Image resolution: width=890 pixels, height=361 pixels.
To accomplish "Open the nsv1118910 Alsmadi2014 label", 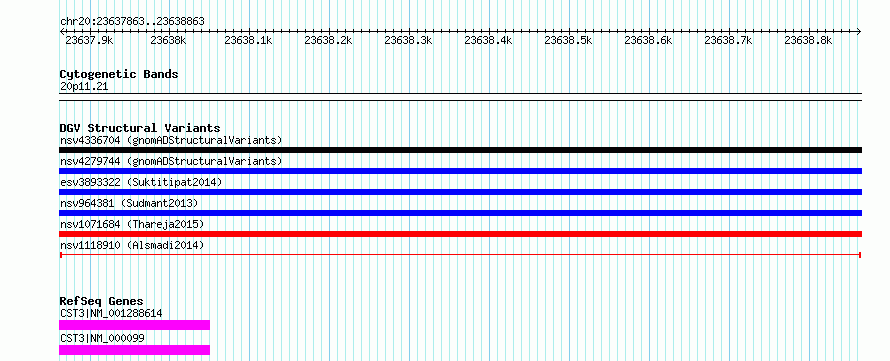I will coord(132,245).
